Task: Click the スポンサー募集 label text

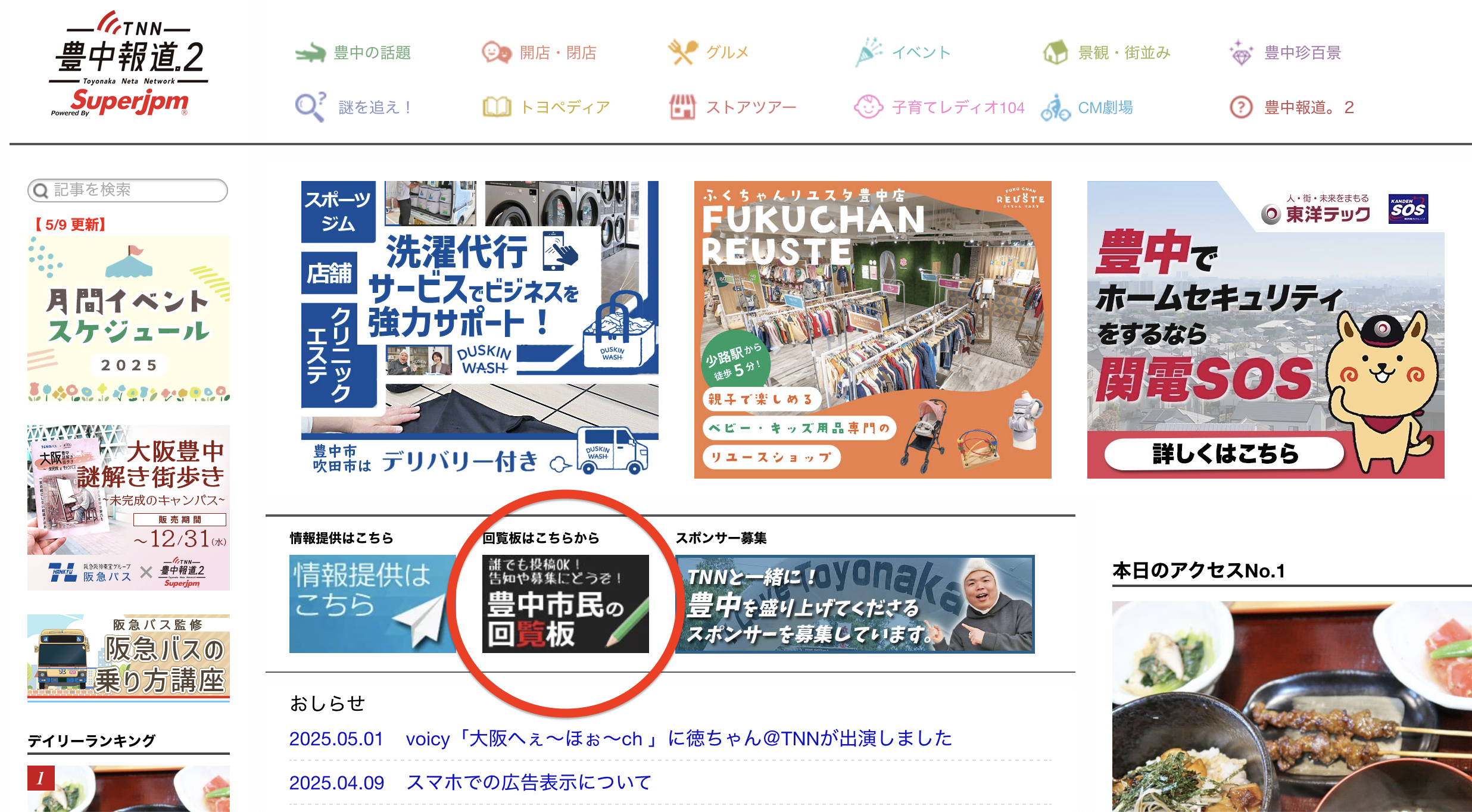Action: pyautogui.click(x=721, y=538)
